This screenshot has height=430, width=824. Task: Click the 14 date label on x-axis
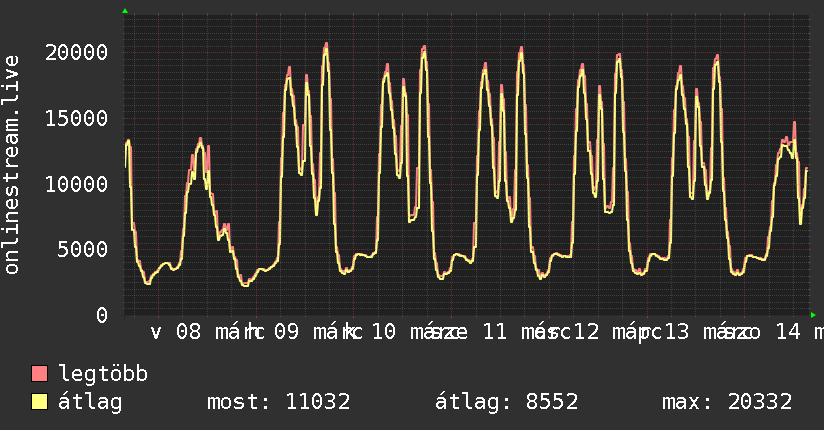(x=788, y=331)
